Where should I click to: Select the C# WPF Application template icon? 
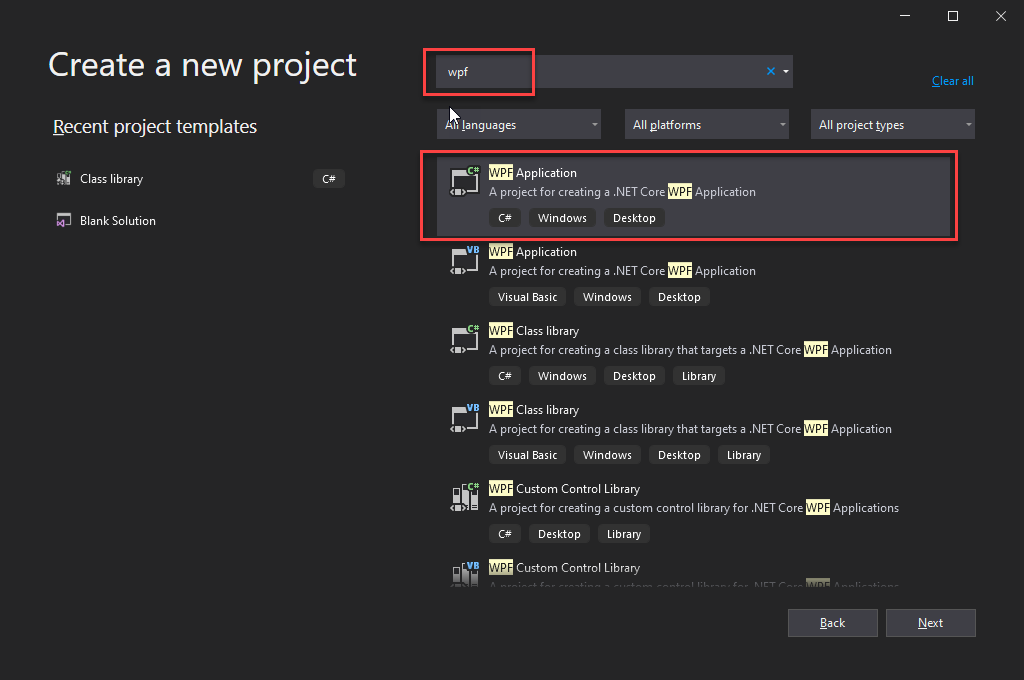pyautogui.click(x=464, y=181)
